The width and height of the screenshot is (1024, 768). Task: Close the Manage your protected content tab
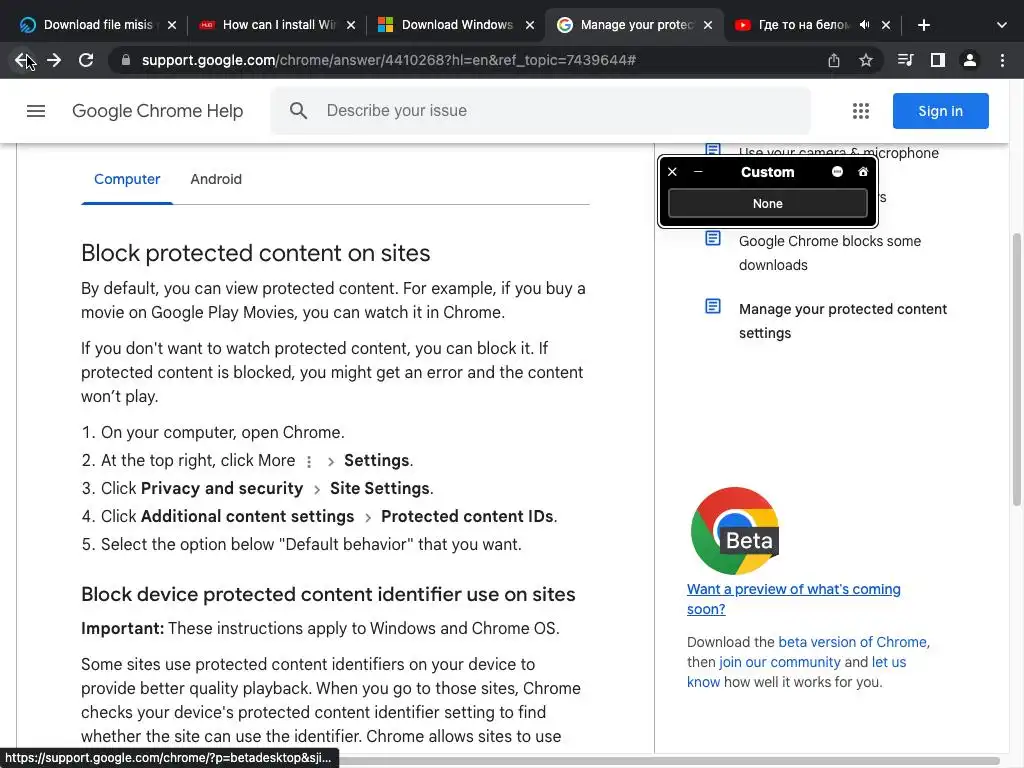pos(708,25)
